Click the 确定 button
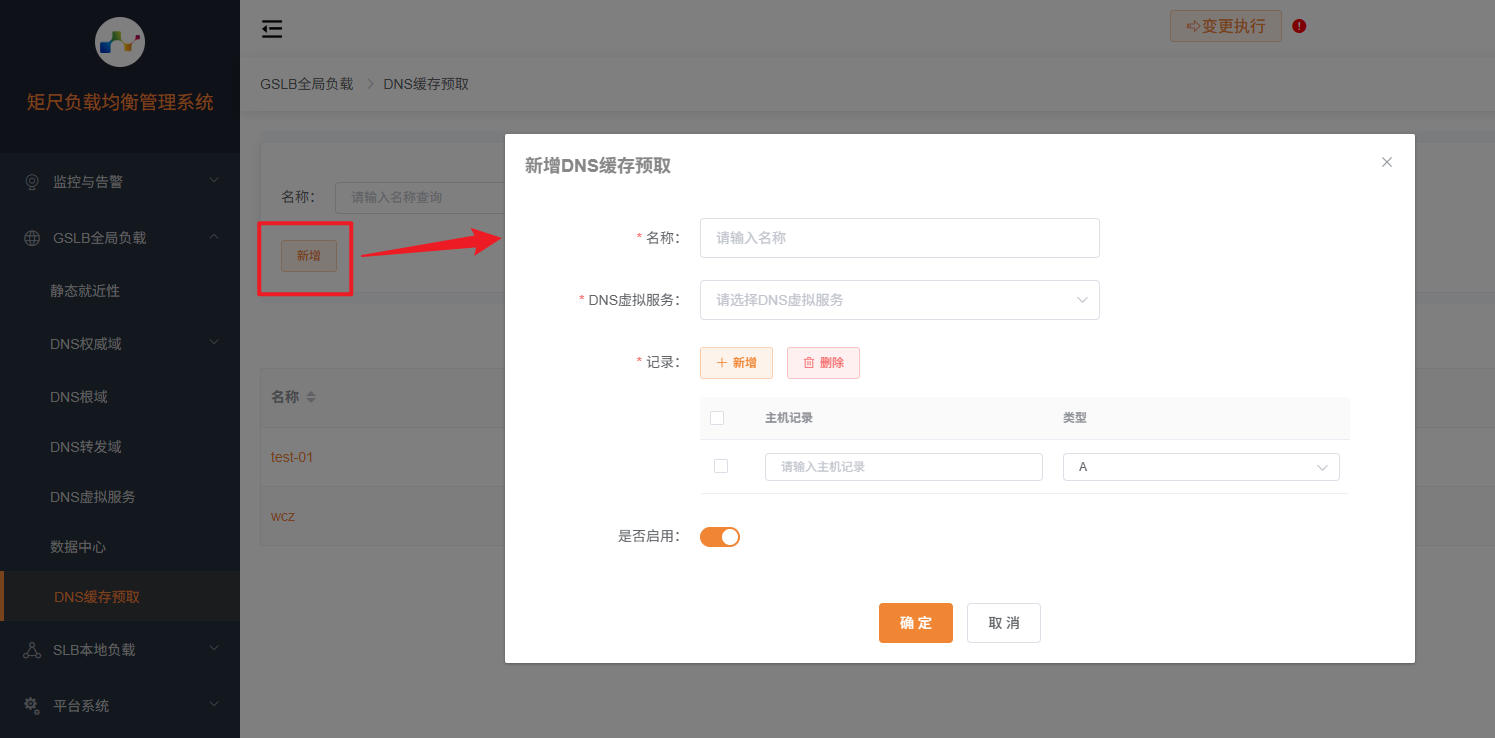This screenshot has width=1495, height=738. pyautogui.click(x=915, y=623)
